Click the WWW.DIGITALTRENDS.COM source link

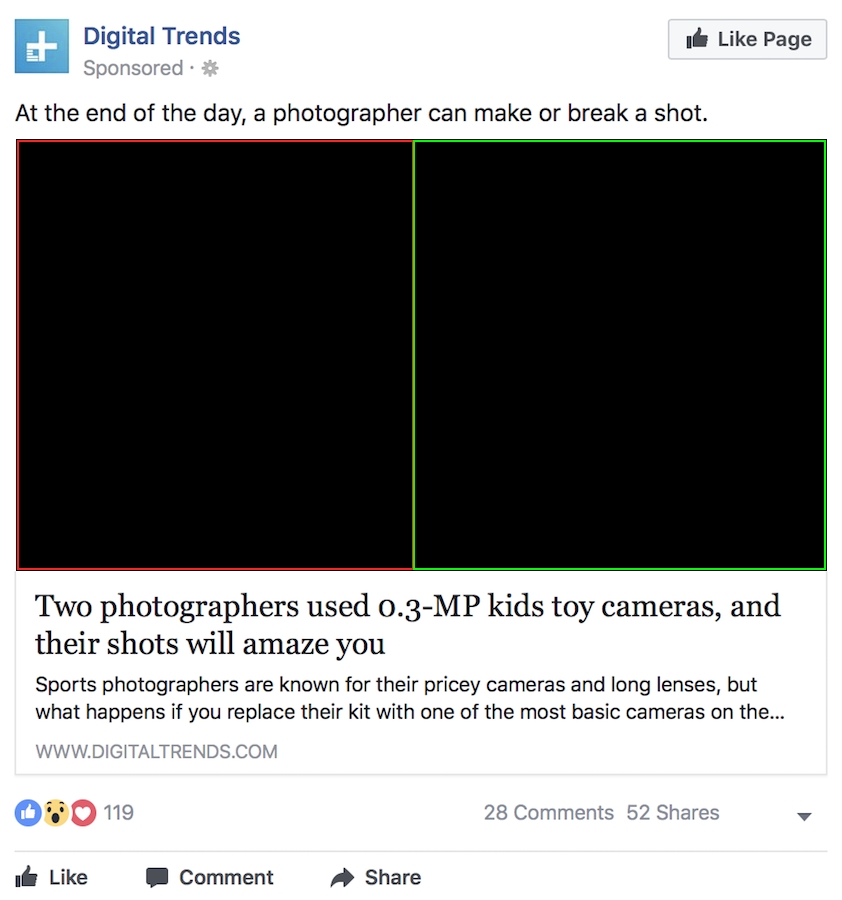point(156,752)
